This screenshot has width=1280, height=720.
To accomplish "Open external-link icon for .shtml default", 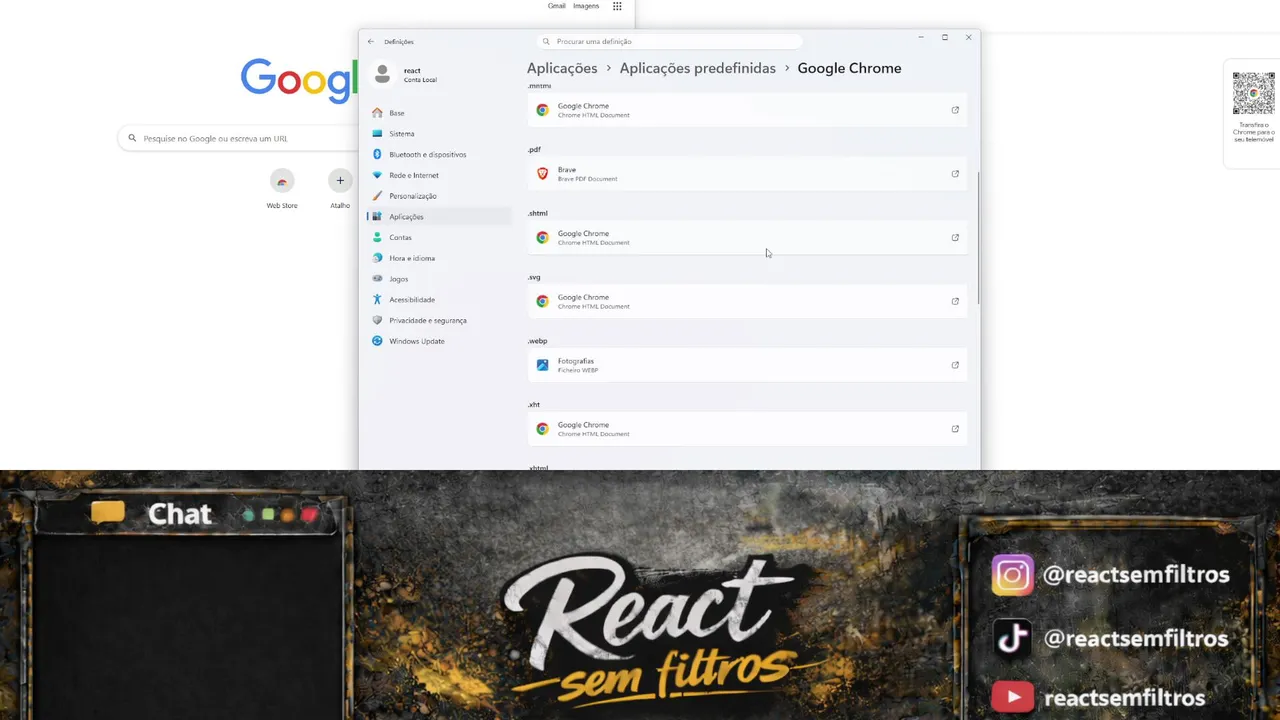I will [x=955, y=238].
